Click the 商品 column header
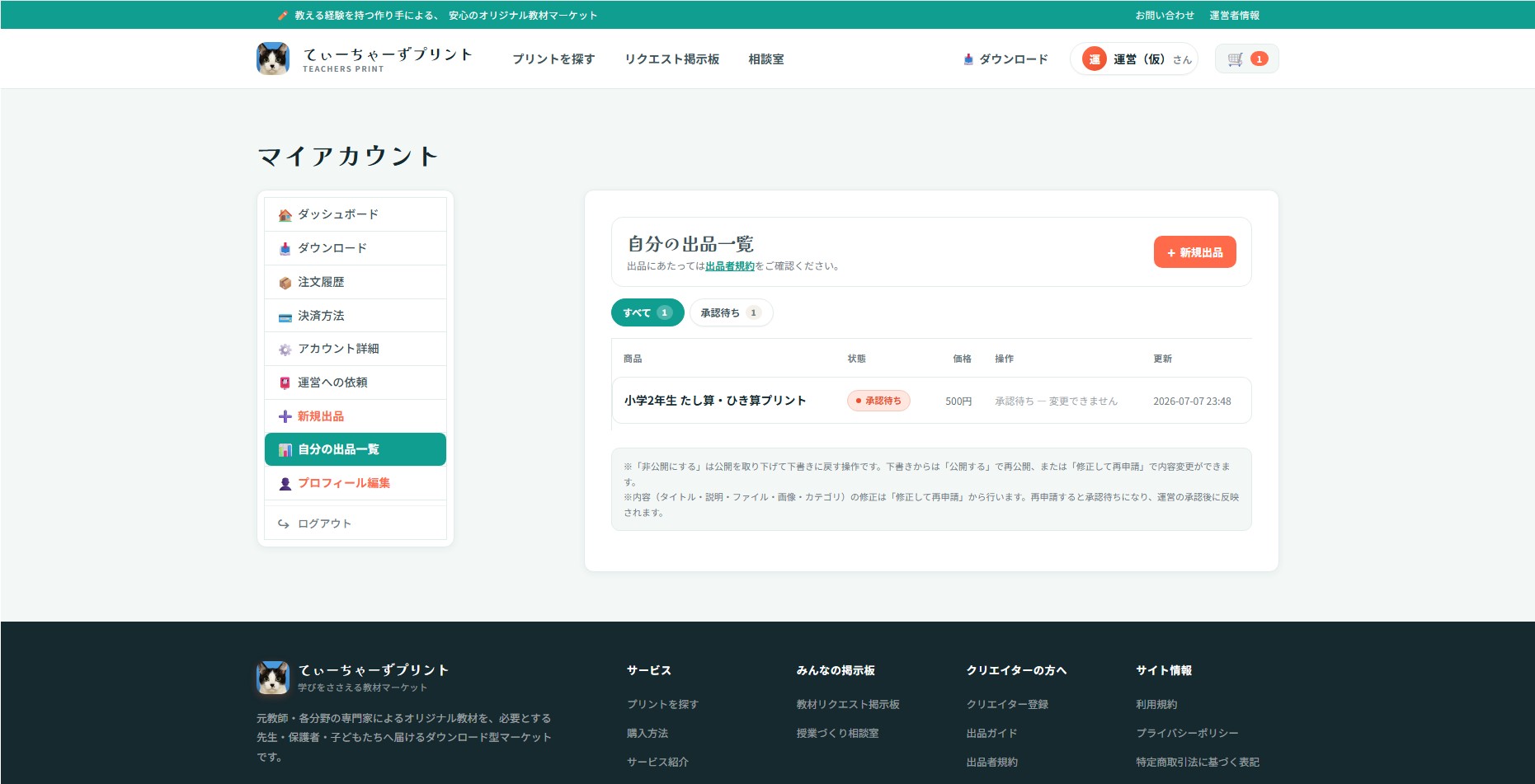The height and width of the screenshot is (784, 1535). coord(633,359)
